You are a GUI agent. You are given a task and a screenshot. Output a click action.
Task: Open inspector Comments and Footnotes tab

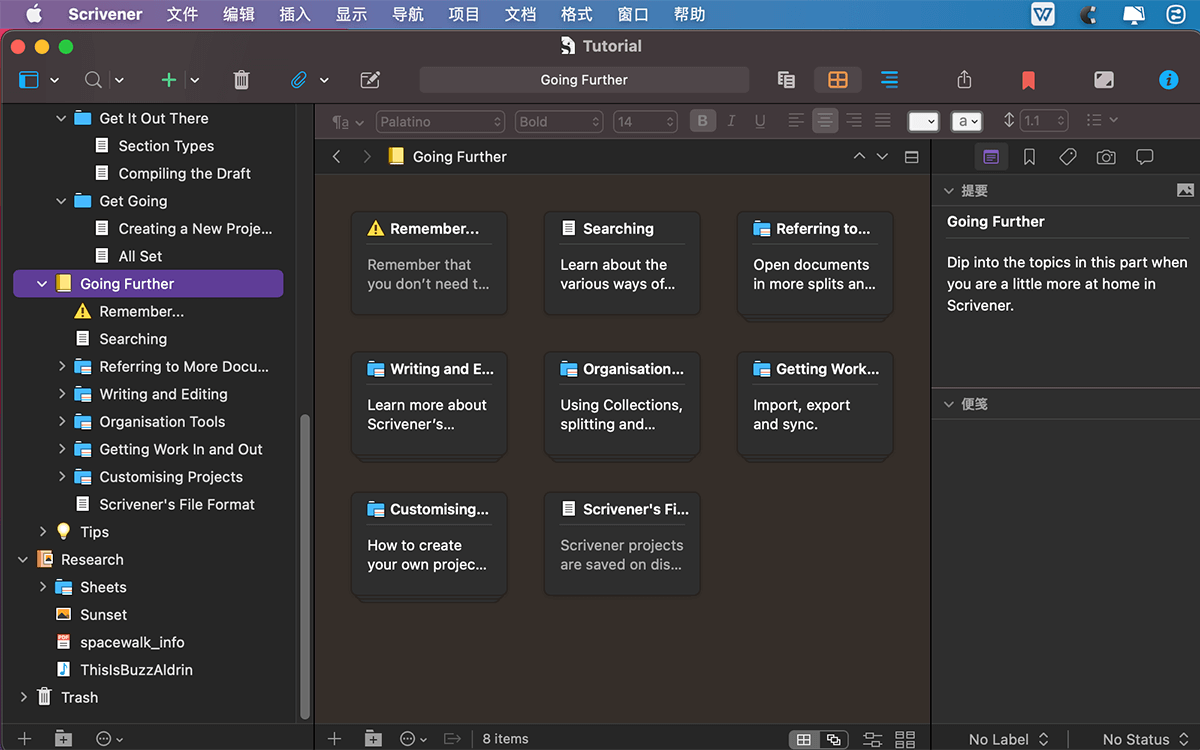[1145, 157]
